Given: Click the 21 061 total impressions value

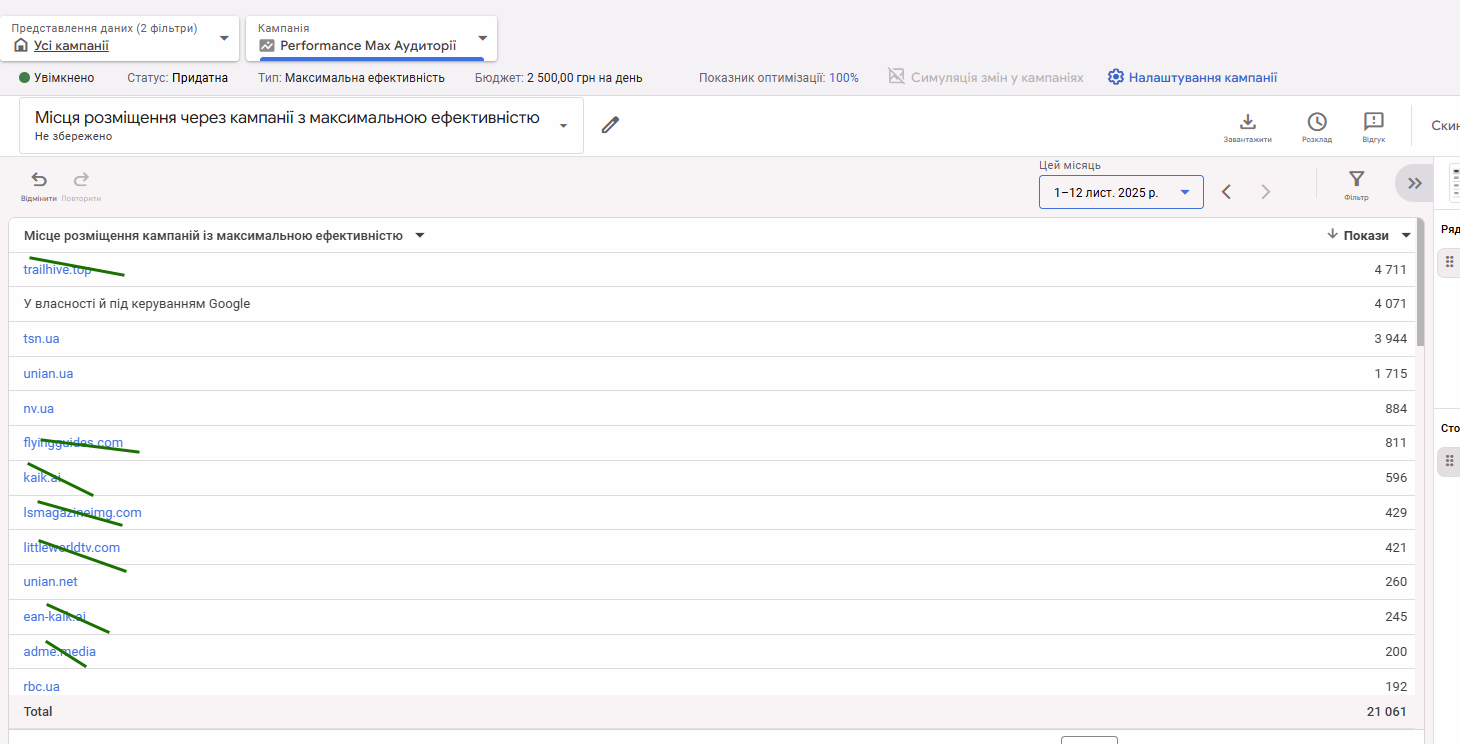Looking at the screenshot, I should (1387, 712).
